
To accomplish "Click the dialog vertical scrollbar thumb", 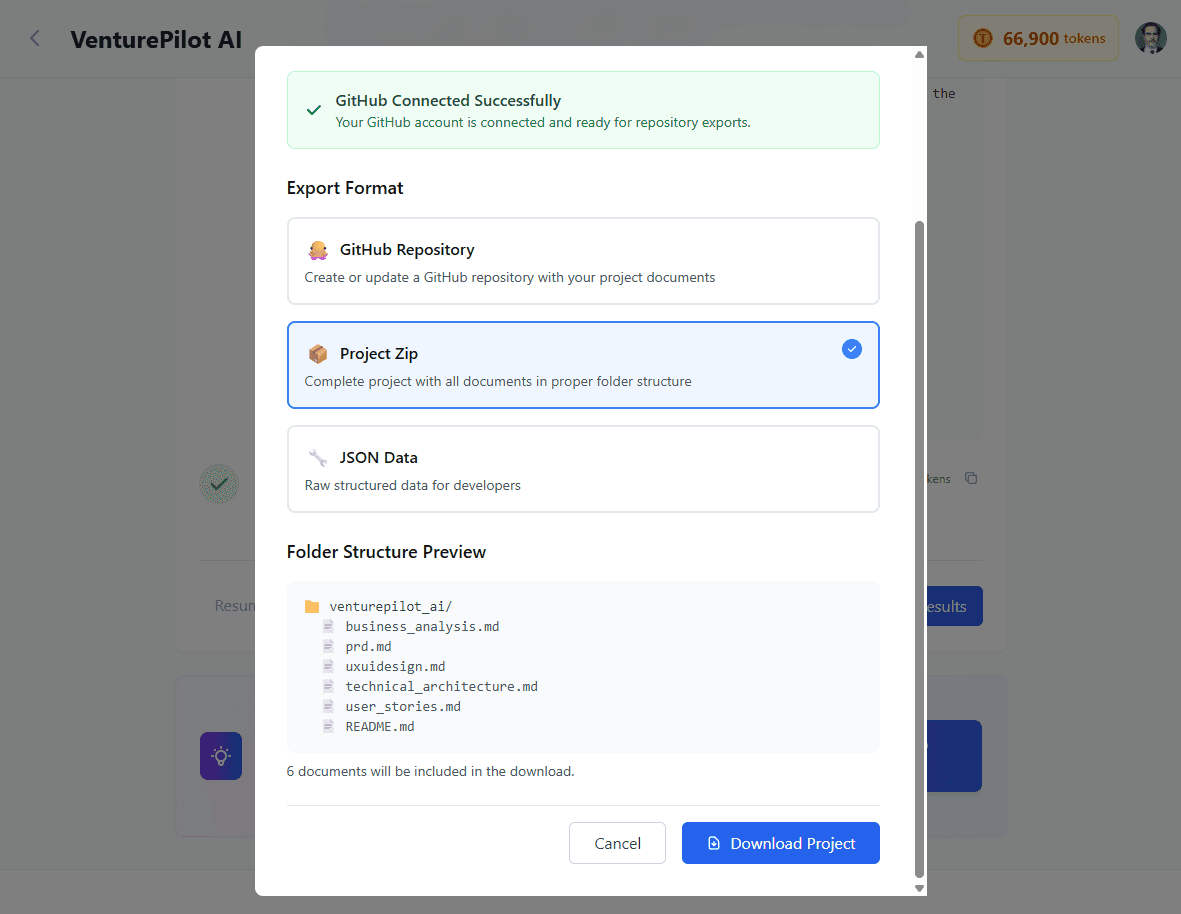I will [x=919, y=550].
